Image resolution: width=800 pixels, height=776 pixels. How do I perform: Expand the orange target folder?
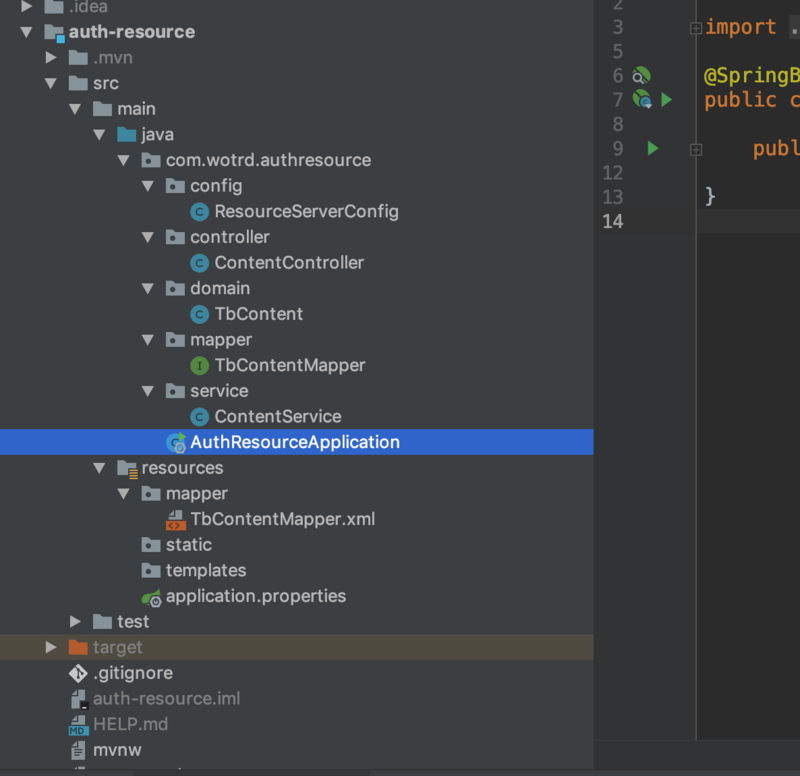coord(52,648)
